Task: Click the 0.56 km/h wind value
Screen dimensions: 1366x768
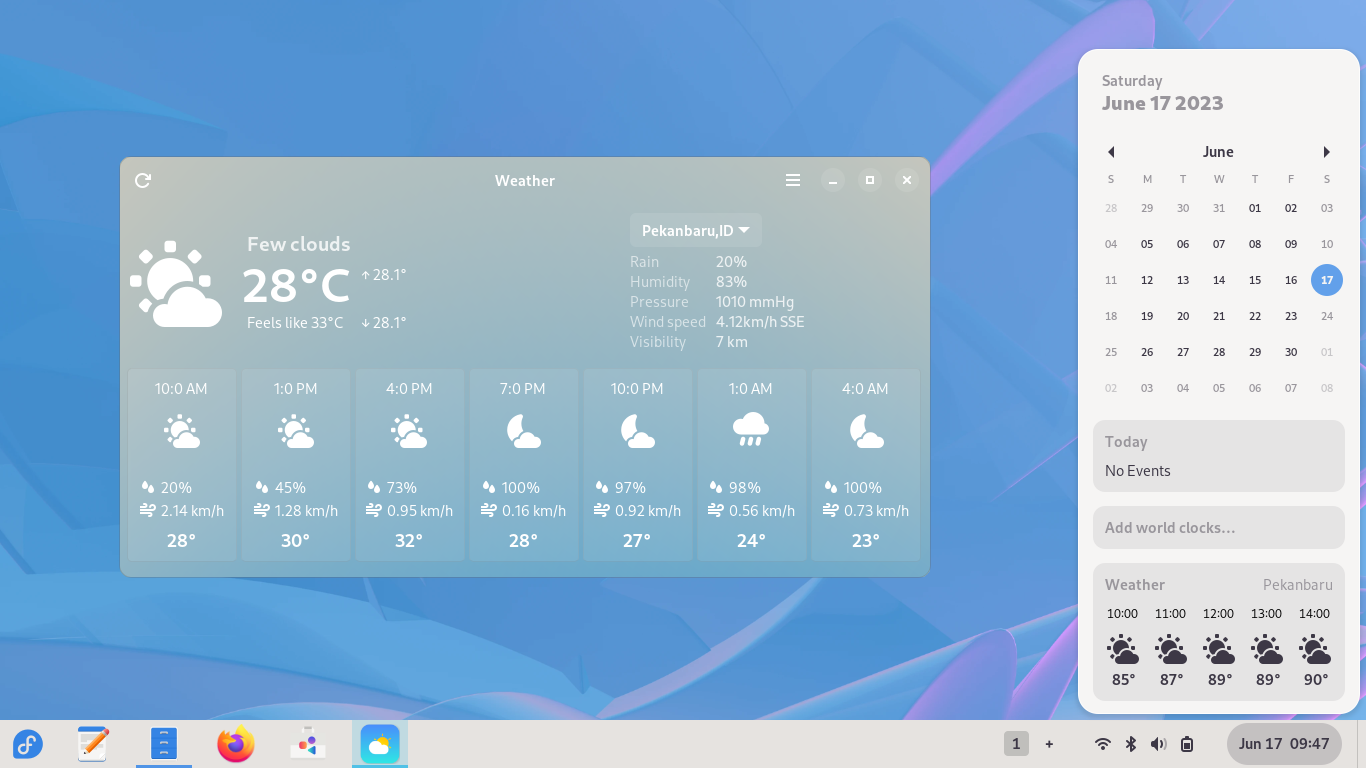Action: (x=763, y=511)
